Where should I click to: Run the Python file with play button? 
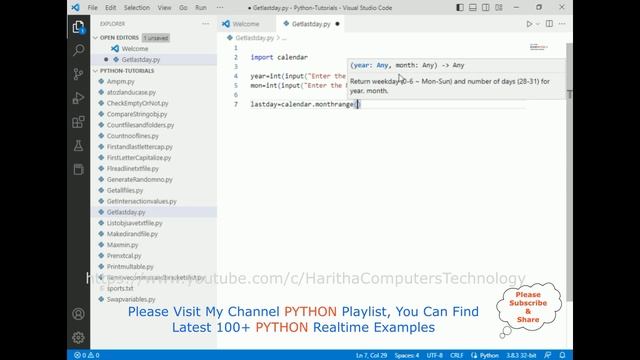click(x=529, y=24)
